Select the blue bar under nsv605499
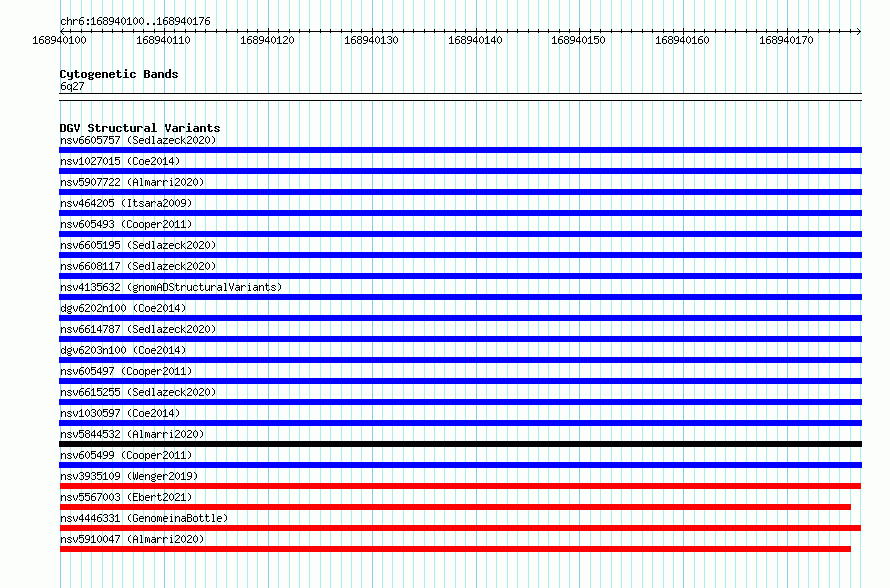Image resolution: width=890 pixels, height=588 pixels. tap(460, 465)
